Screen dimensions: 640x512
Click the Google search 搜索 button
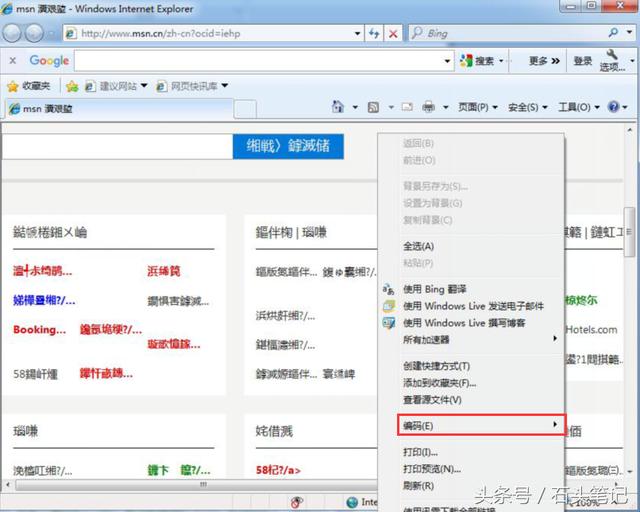(478, 61)
